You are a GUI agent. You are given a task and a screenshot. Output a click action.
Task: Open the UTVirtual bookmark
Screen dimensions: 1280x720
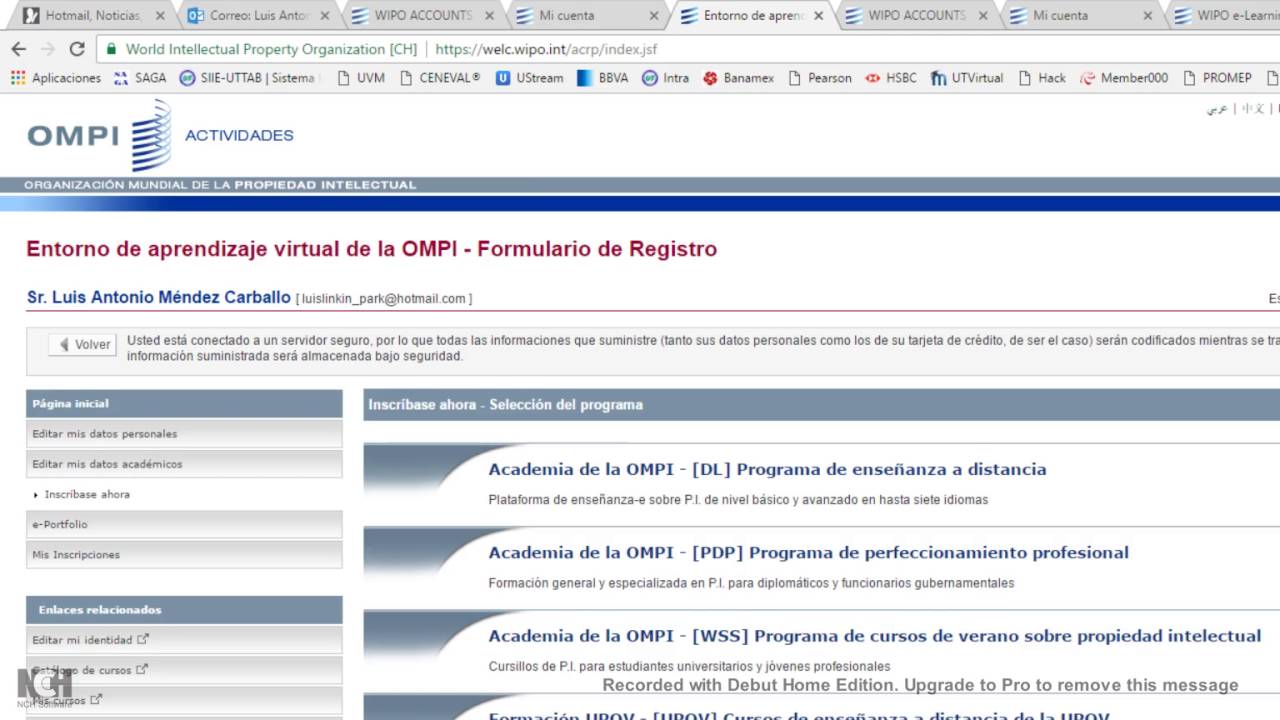(967, 78)
